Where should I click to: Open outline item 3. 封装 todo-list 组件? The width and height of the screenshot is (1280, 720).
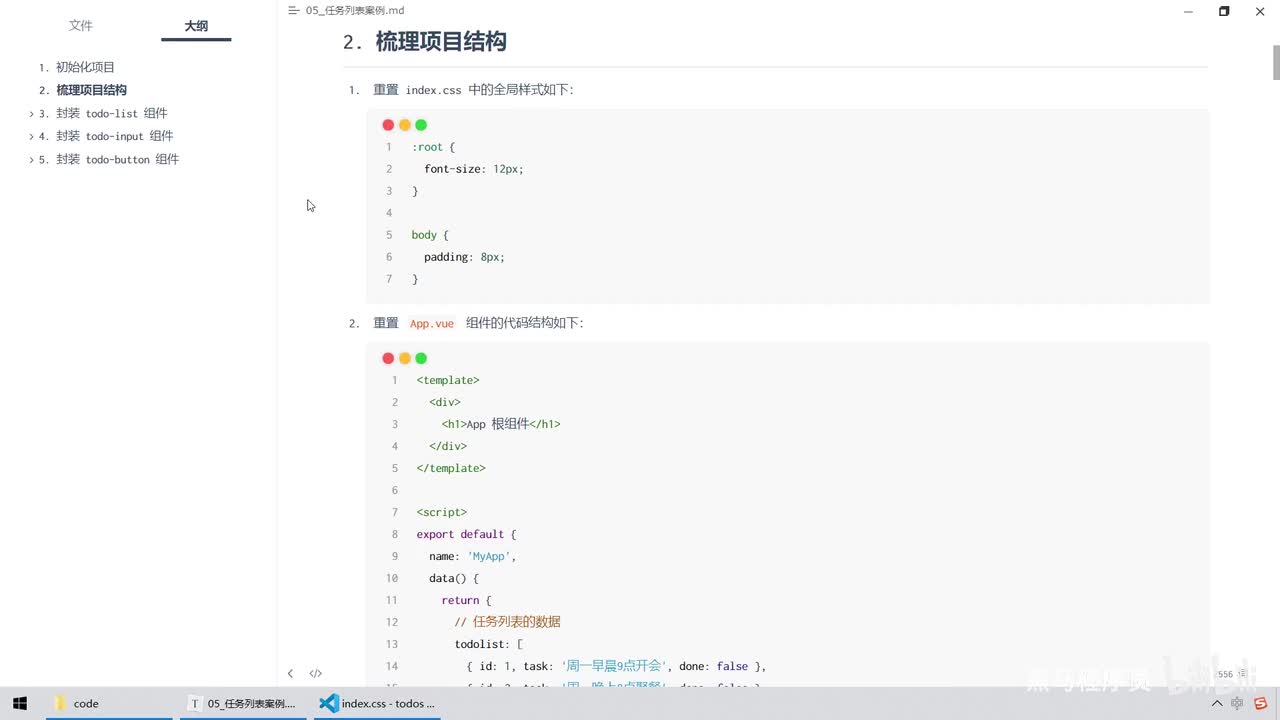(x=110, y=113)
